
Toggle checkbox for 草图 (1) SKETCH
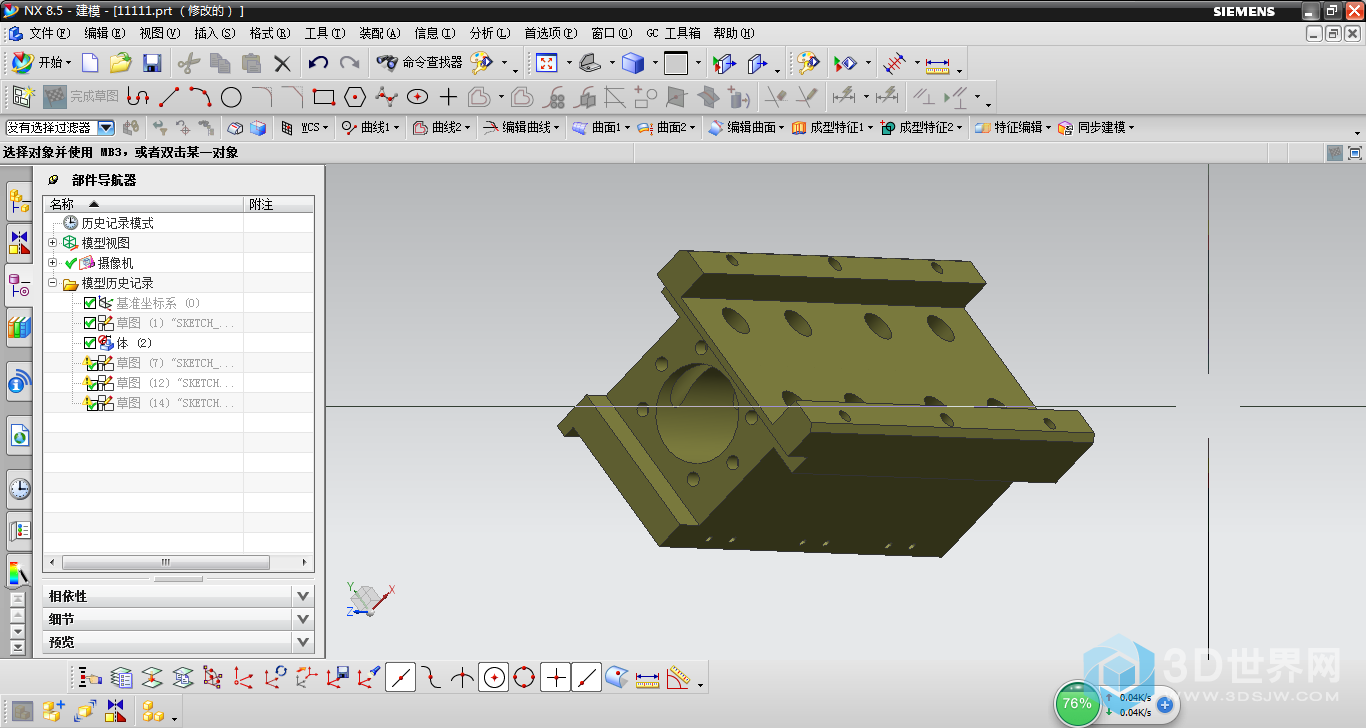point(90,323)
